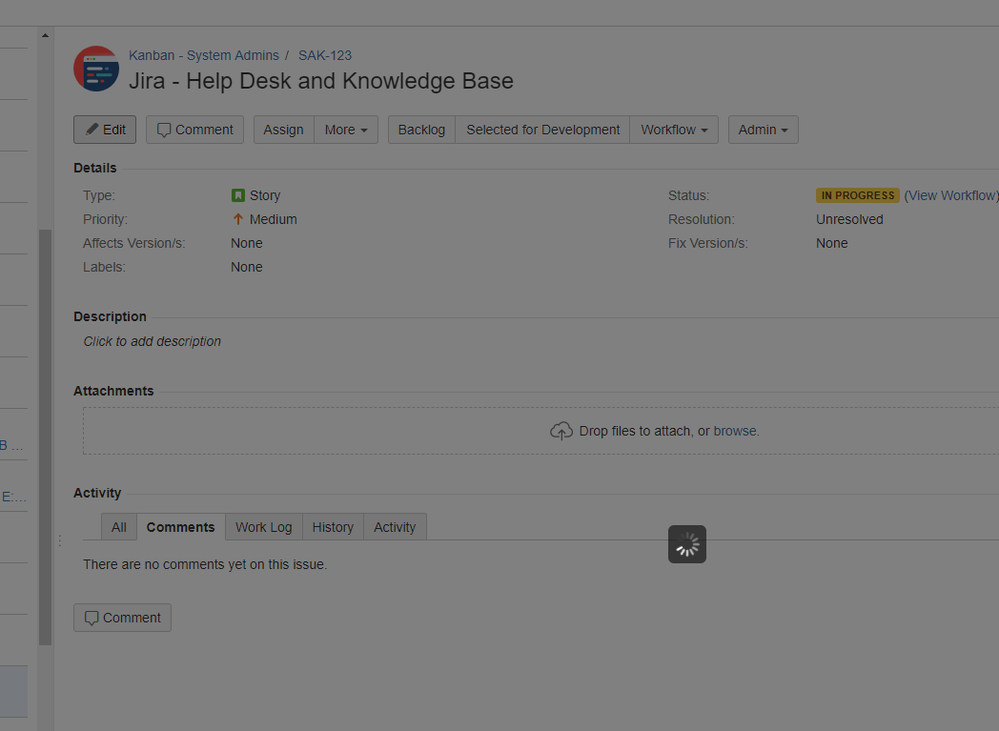
Task: Open the View Workflow link
Action: 952,196
